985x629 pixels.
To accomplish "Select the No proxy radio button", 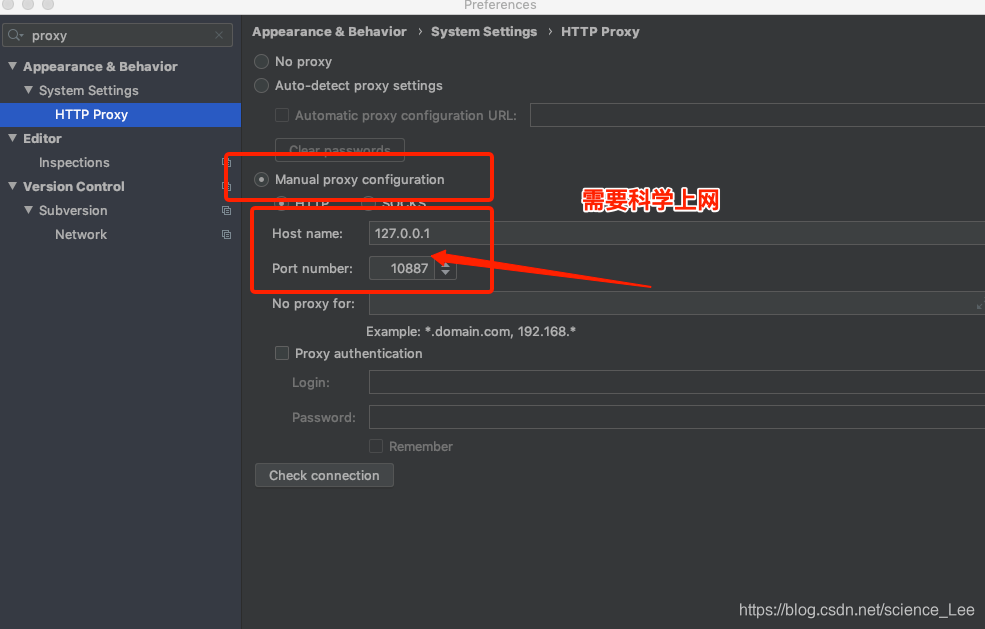I will (261, 62).
